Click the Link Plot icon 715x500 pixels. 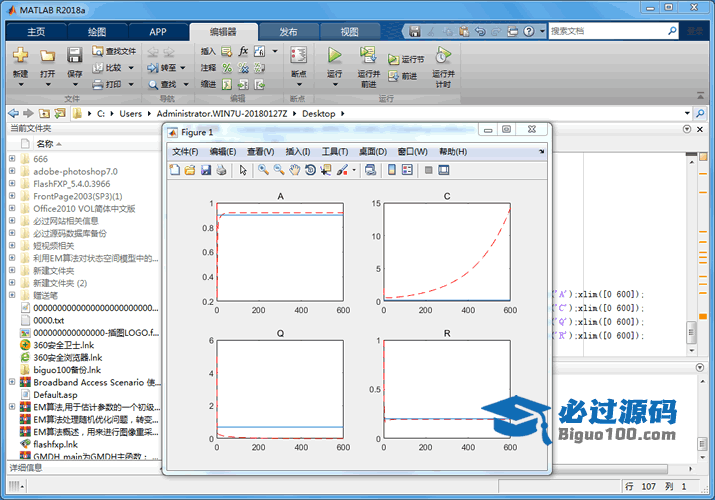pos(370,170)
